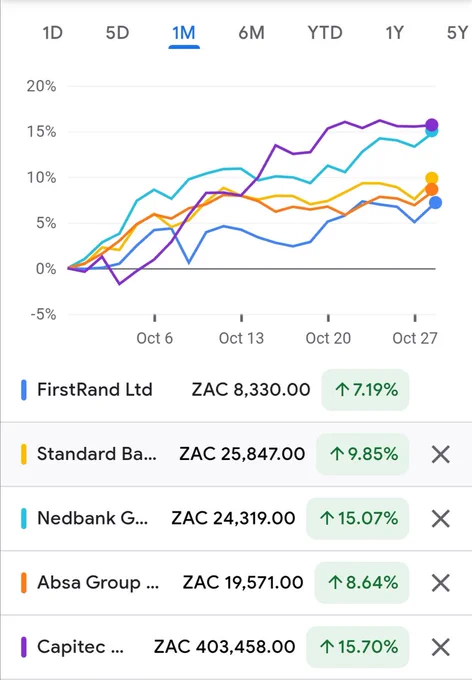The image size is (472, 680).
Task: Switch to the 1D time range tab
Action: point(52,33)
